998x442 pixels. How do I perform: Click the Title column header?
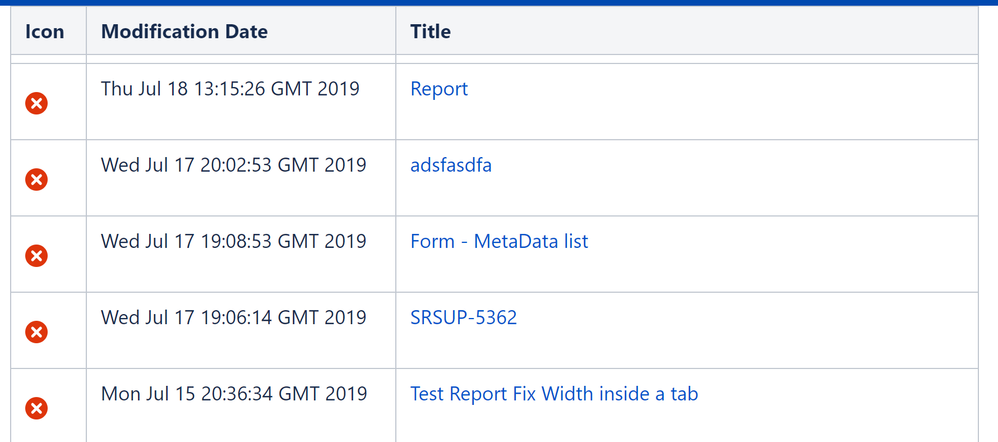click(x=430, y=31)
